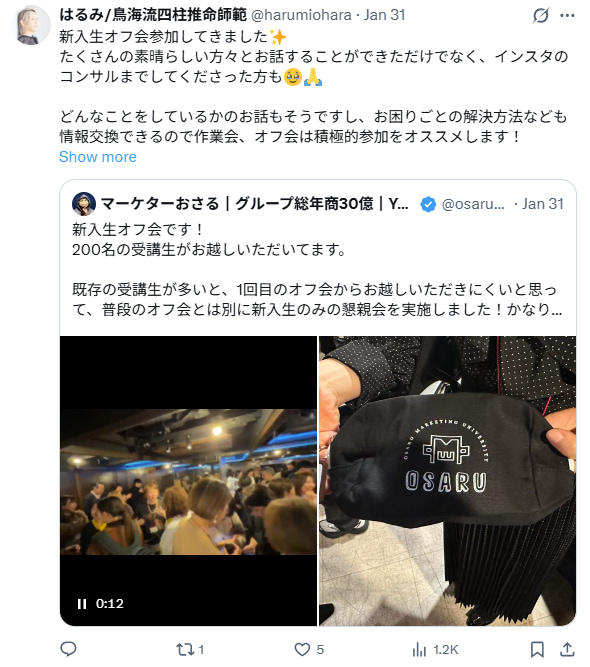View post analytics showing 1.2K views

point(435,650)
